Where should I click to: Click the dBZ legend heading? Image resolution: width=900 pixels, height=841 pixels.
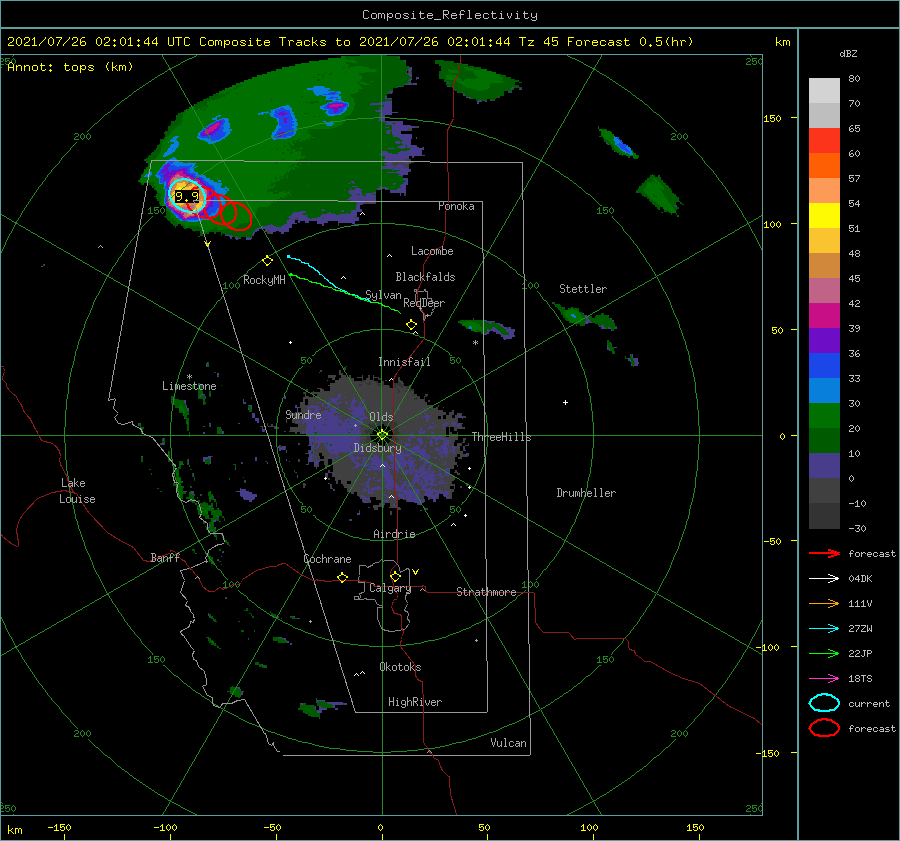(x=848, y=54)
